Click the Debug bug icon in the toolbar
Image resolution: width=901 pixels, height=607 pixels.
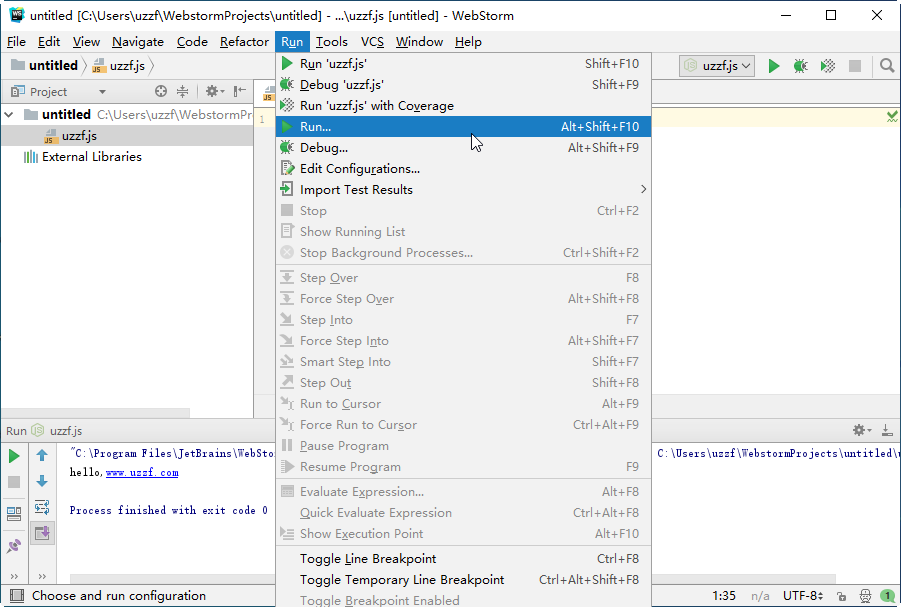point(800,66)
